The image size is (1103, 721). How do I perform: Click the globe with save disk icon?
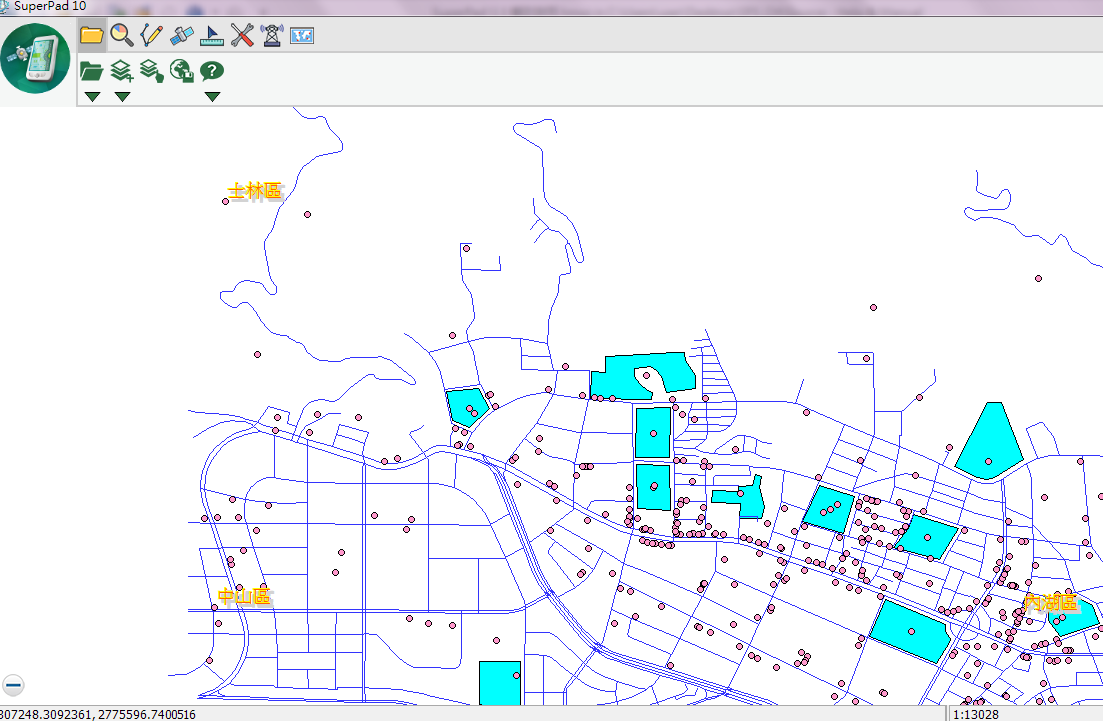(x=182, y=70)
